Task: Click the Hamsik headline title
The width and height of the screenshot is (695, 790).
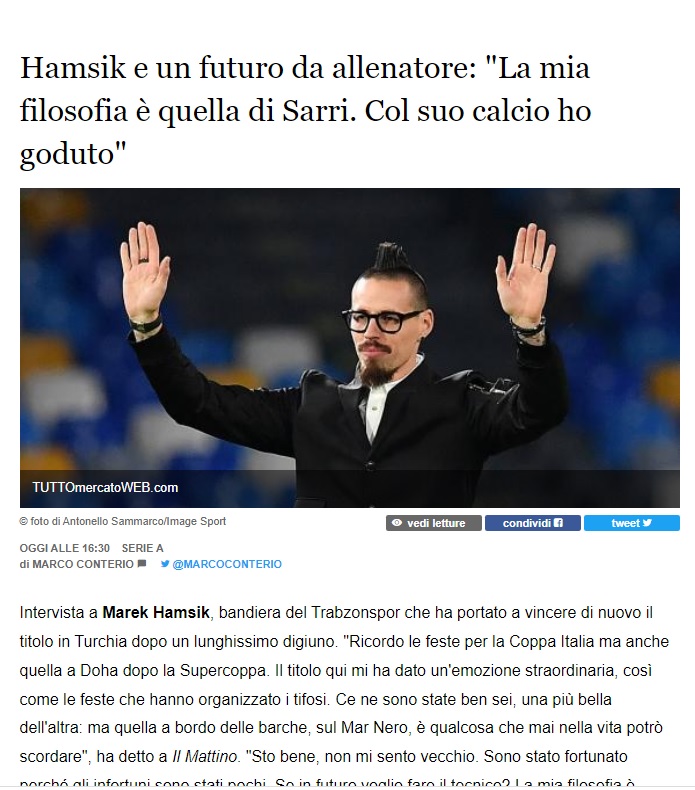Action: pos(305,110)
